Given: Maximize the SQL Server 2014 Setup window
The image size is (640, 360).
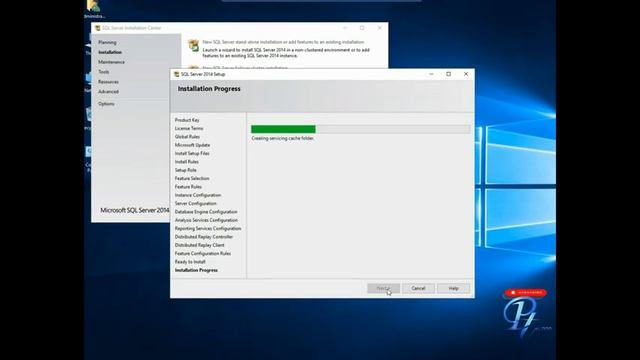Looking at the screenshot, I should pos(449,74).
